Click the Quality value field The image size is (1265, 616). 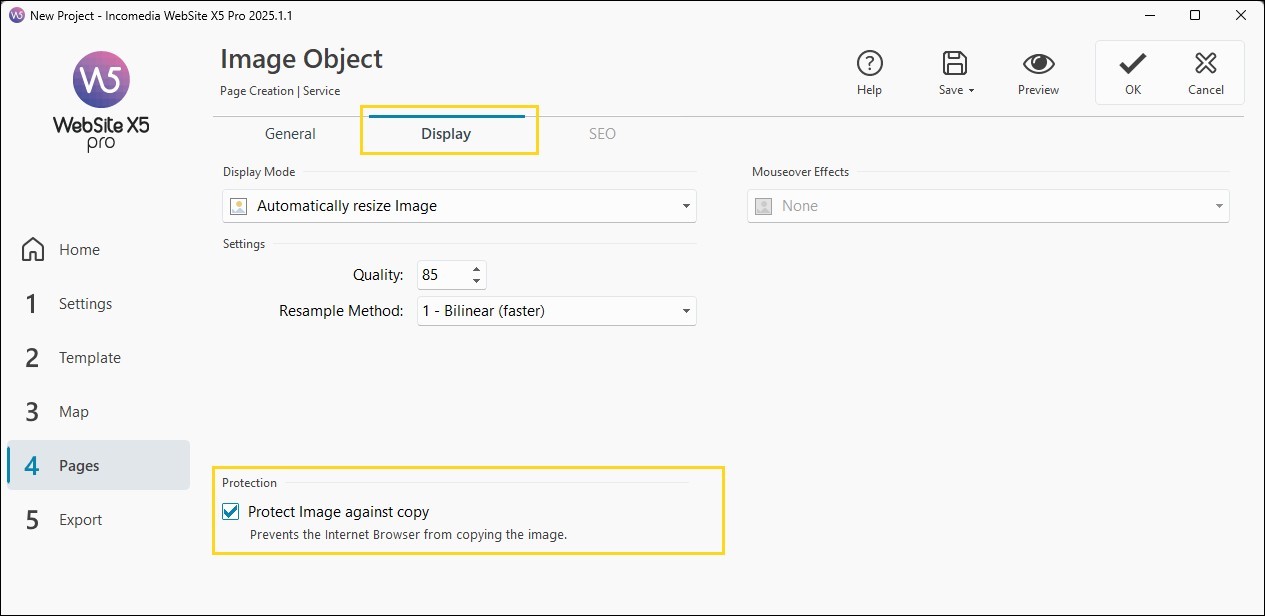443,274
